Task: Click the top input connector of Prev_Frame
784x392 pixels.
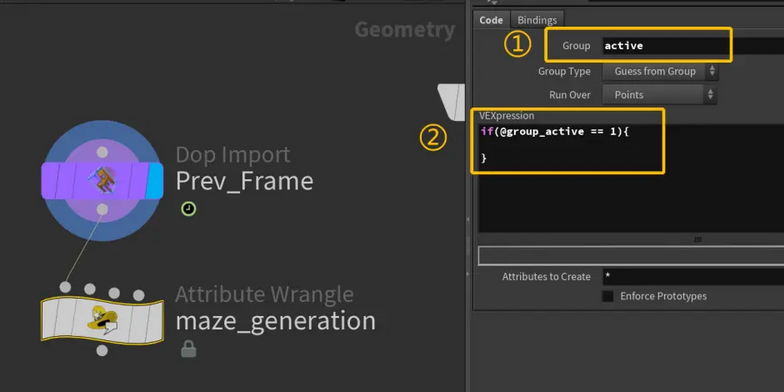Action: pyautogui.click(x=102, y=152)
